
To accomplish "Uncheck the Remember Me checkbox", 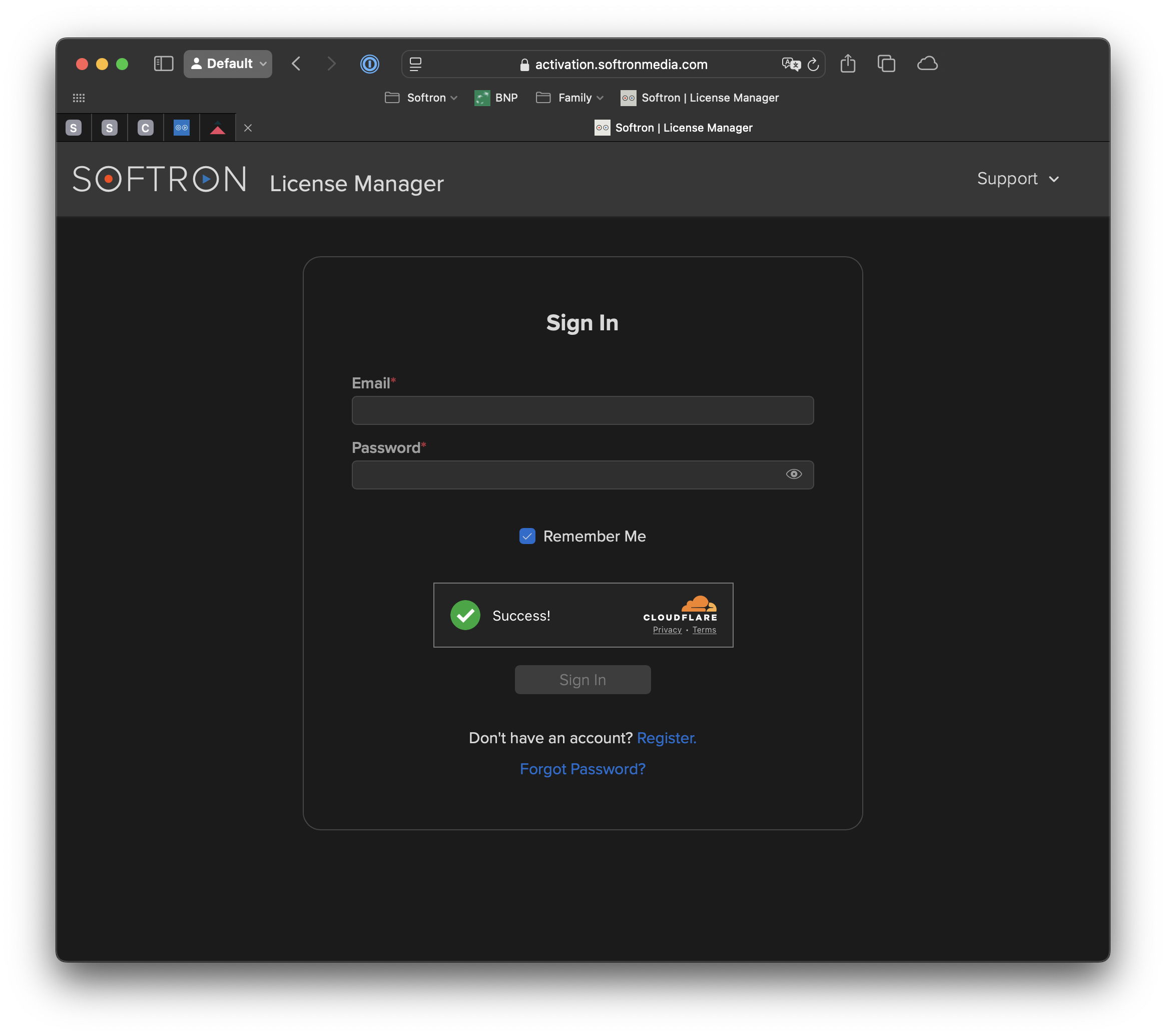I will [527, 536].
